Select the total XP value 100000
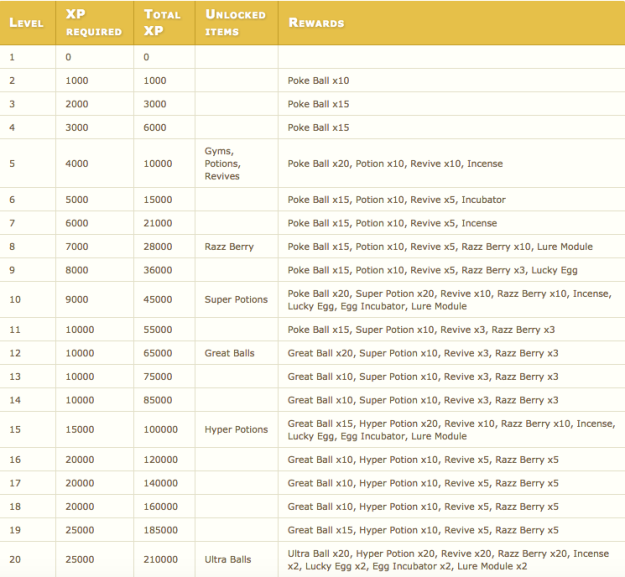 [x=160, y=429]
